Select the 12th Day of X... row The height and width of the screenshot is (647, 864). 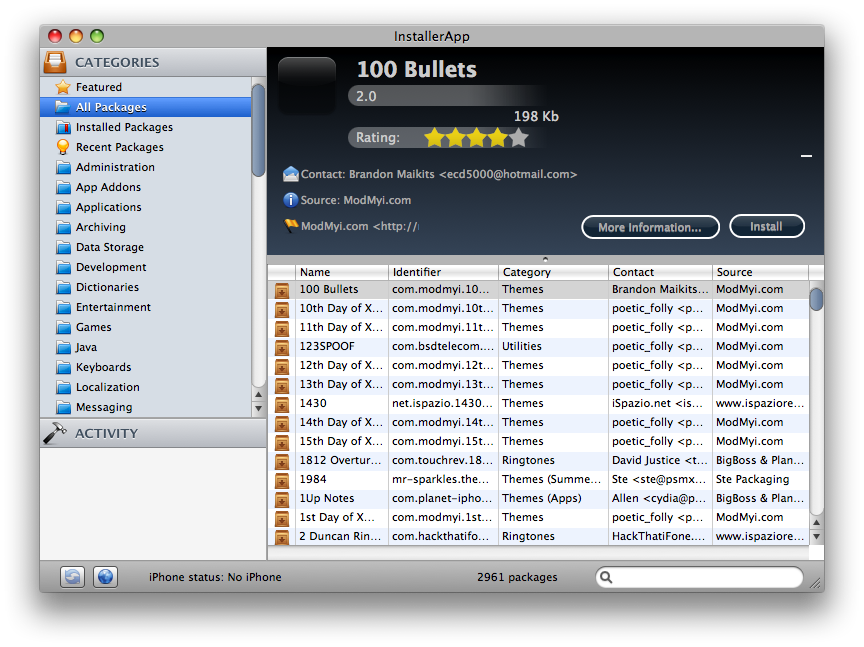click(x=538, y=365)
